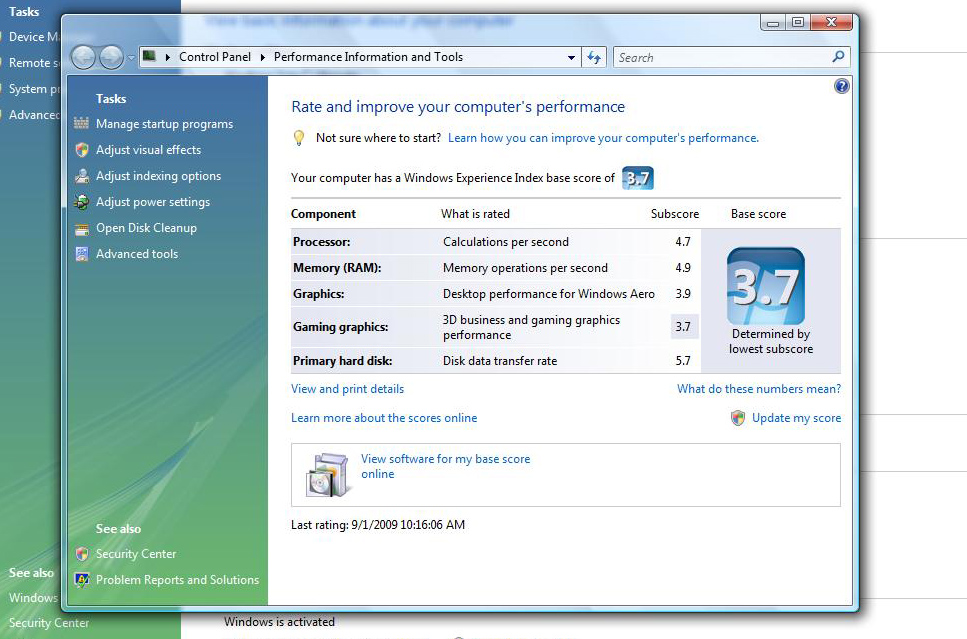Click Security Center in the background System window
Screen dimensions: 967x639
click(49, 623)
